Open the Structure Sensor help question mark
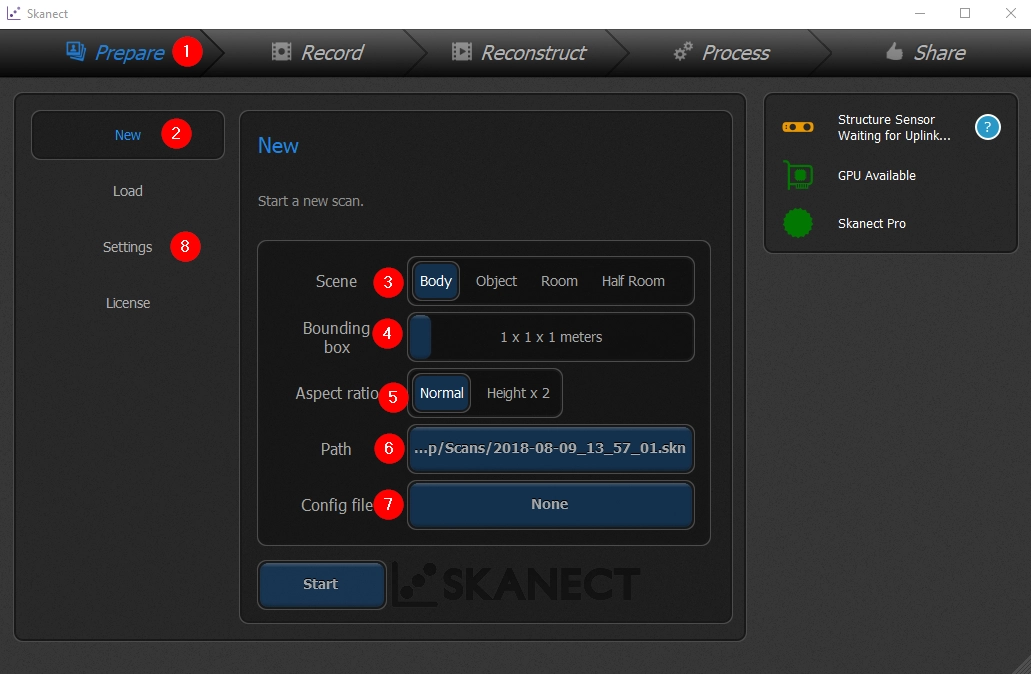The height and width of the screenshot is (674, 1031). click(987, 127)
